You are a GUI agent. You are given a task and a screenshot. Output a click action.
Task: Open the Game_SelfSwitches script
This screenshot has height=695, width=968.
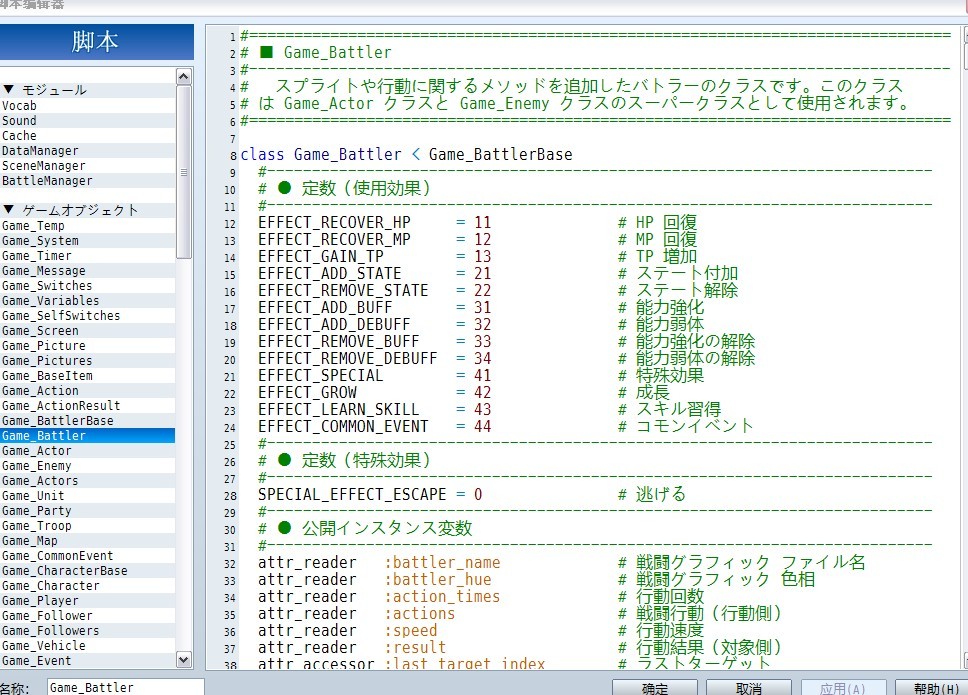tap(88, 315)
